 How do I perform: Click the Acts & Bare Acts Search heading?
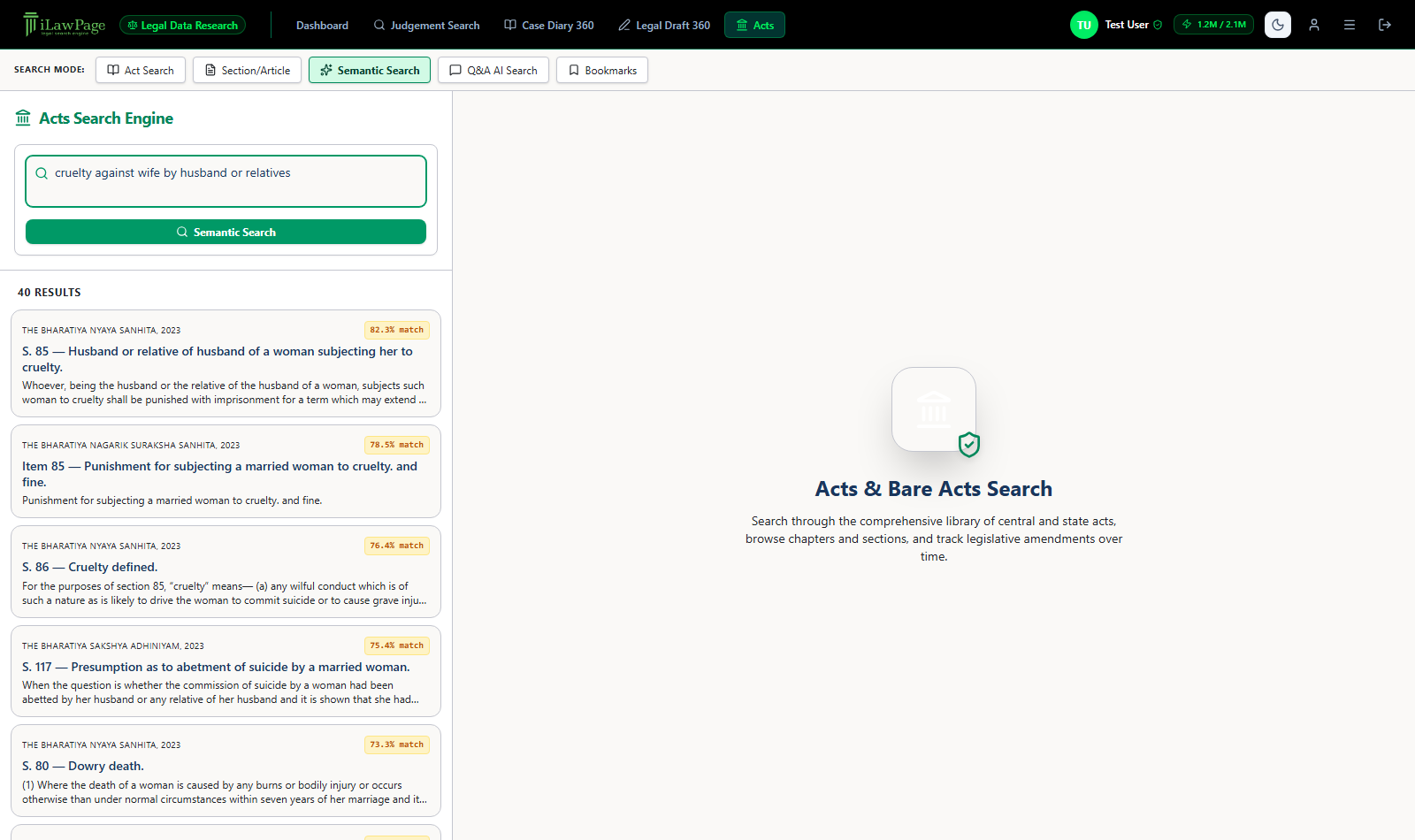[x=934, y=489]
